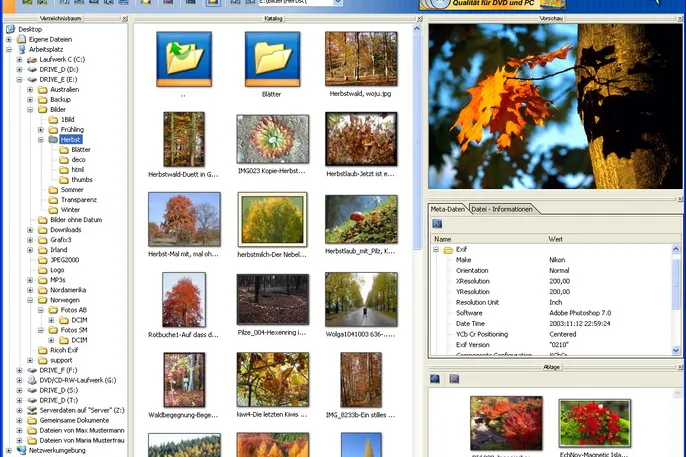Select the Blätter subfolder in the tree
This screenshot has width=686, height=457.
(x=80, y=150)
